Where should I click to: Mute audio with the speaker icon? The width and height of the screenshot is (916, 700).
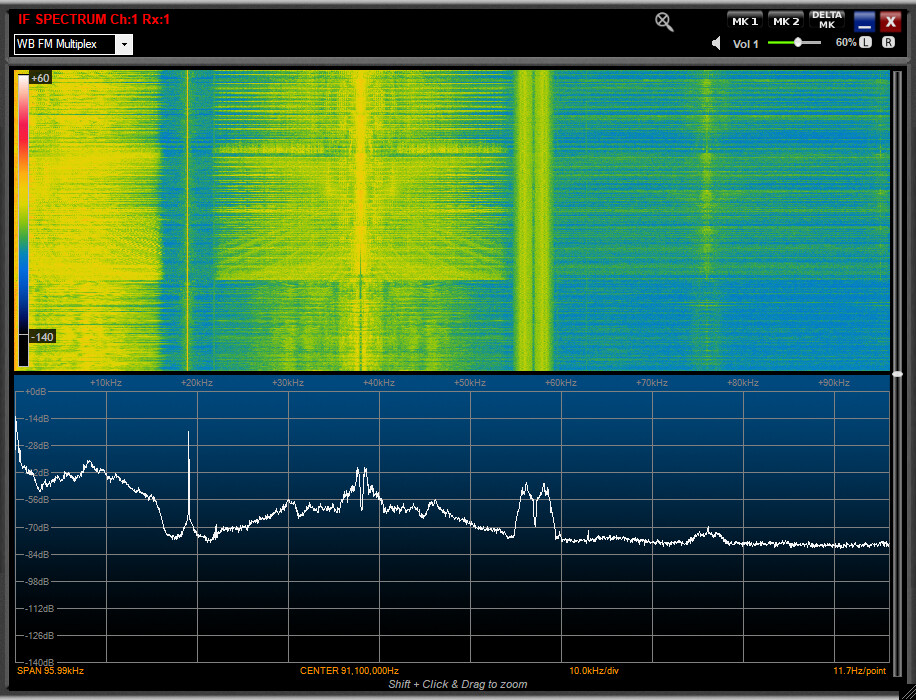716,43
